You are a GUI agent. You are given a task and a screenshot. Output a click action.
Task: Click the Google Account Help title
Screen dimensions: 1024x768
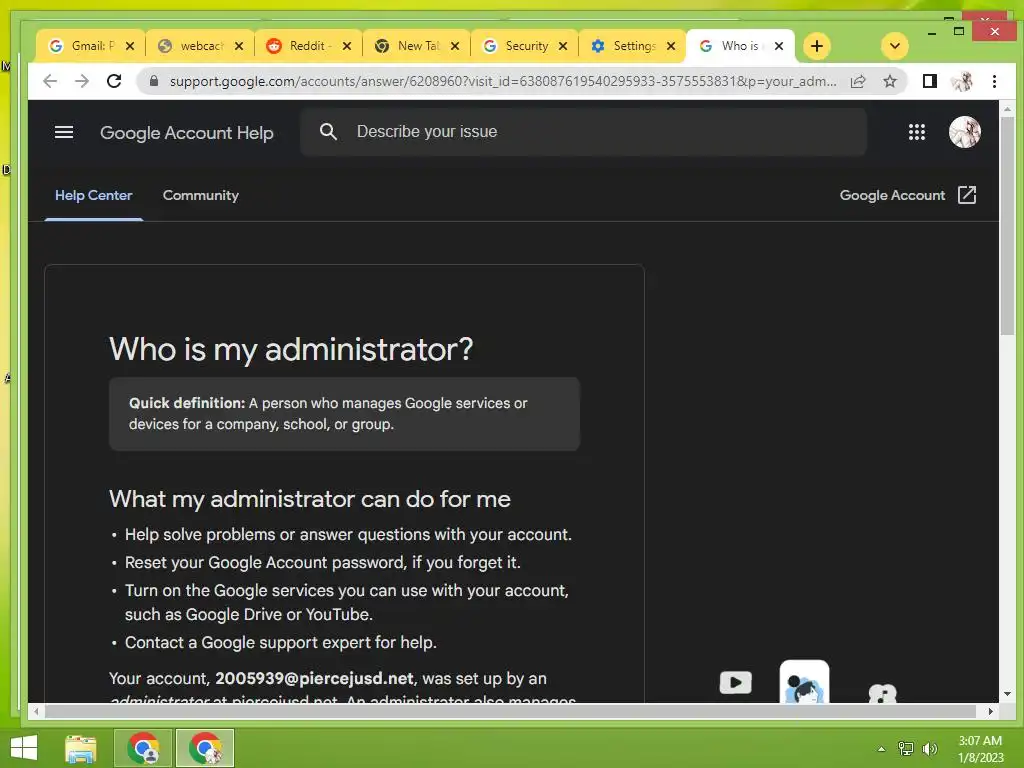click(x=187, y=133)
